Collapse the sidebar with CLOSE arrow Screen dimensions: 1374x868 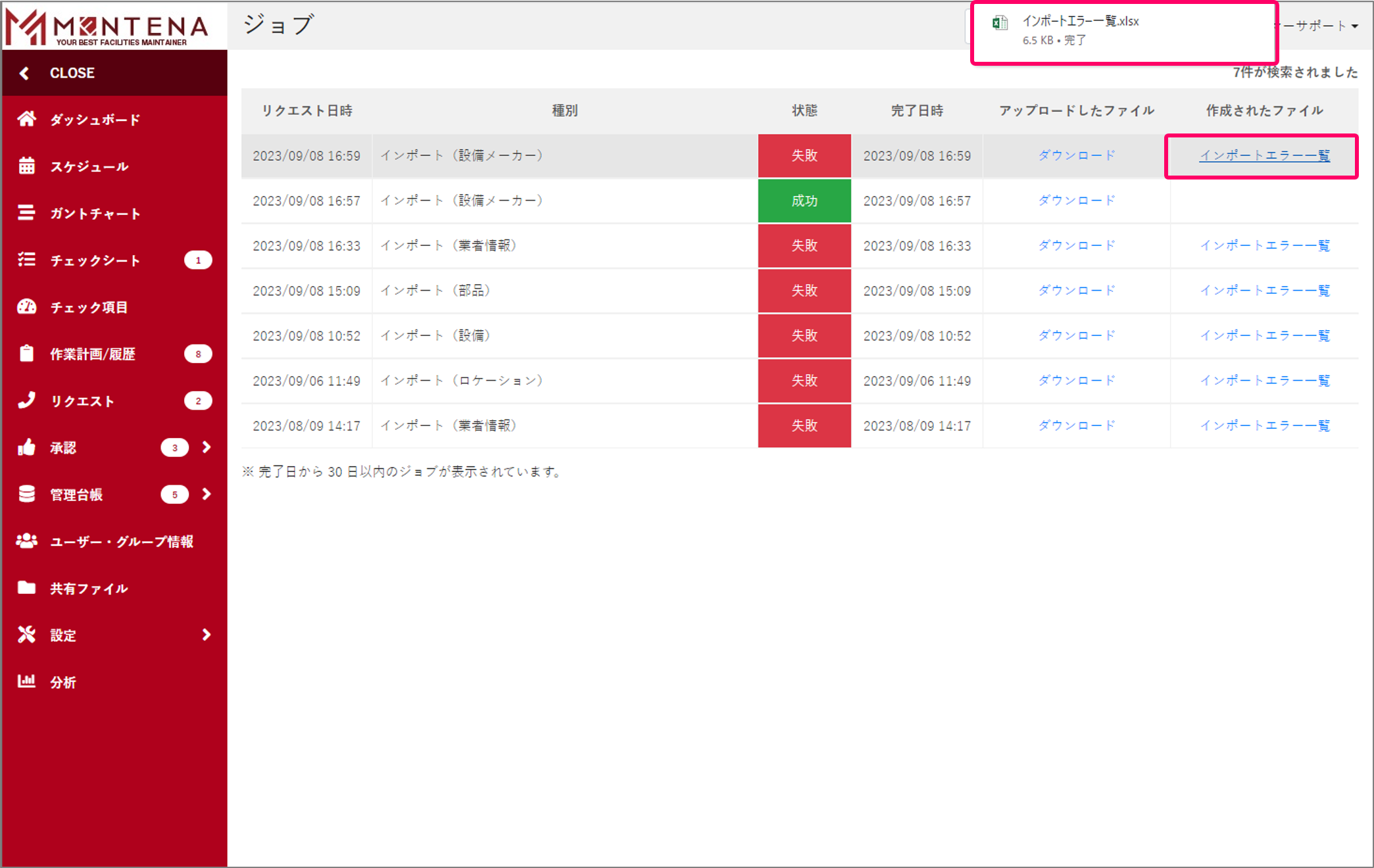pos(24,73)
